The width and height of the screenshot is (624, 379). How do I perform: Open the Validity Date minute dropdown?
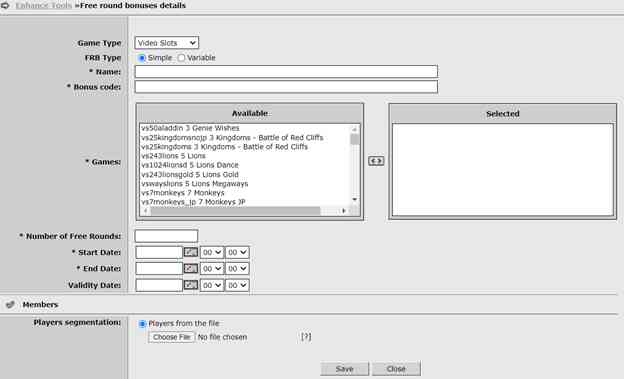(x=237, y=285)
